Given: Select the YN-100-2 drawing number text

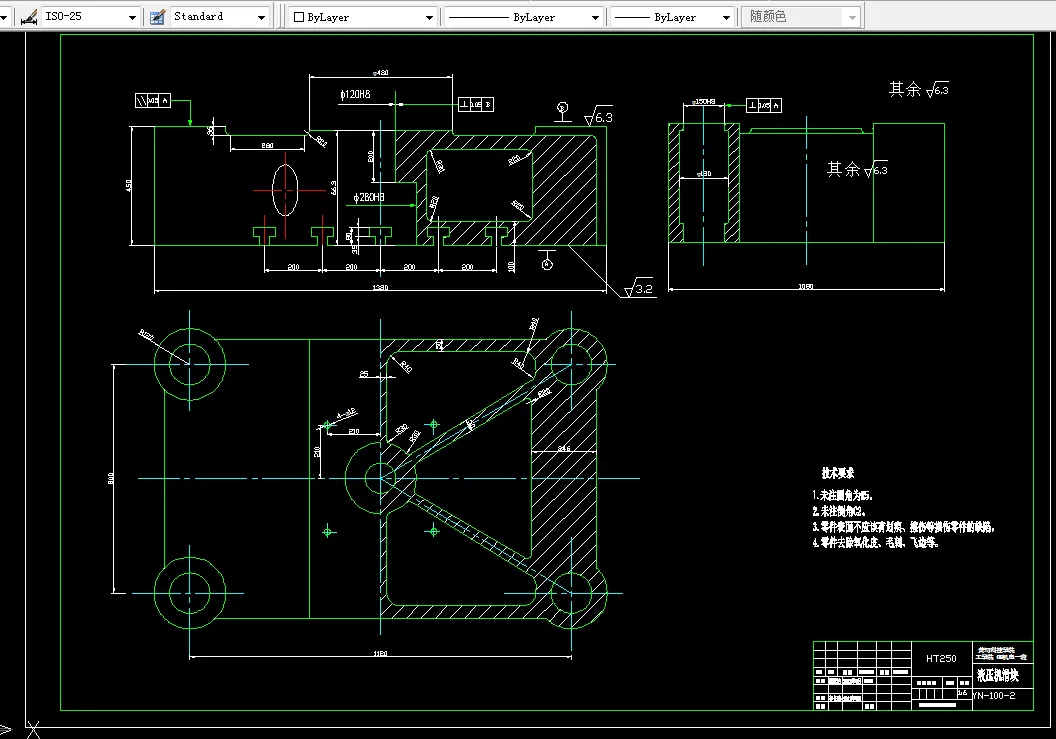Looking at the screenshot, I should pos(994,696).
